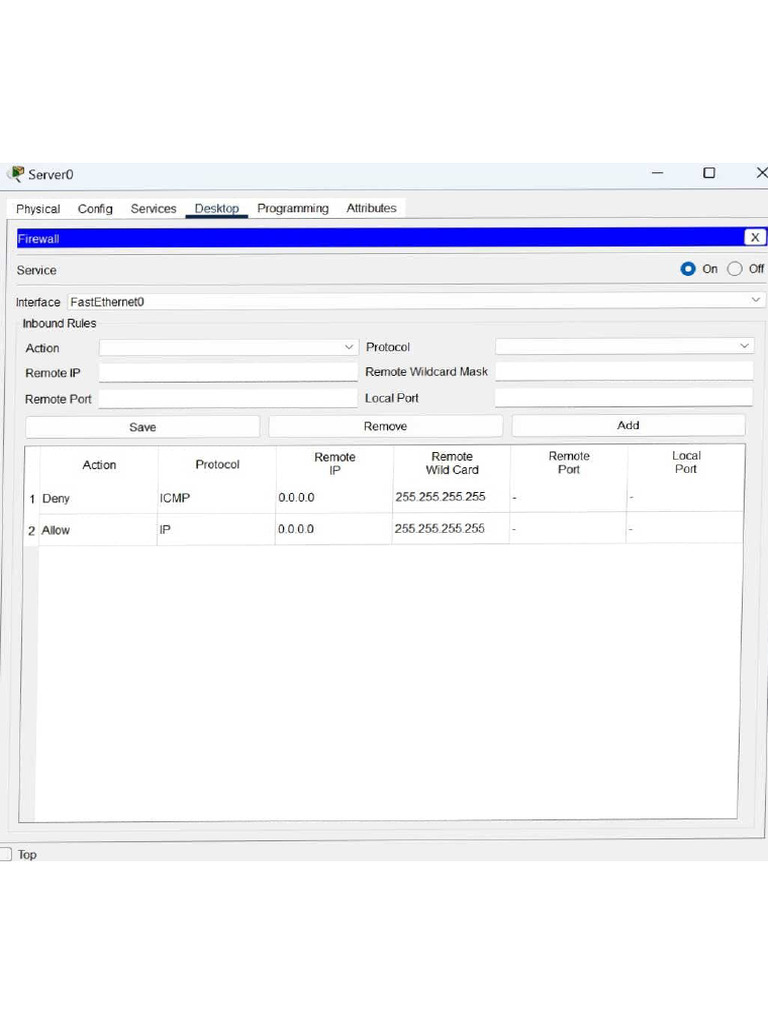The width and height of the screenshot is (768, 1024).
Task: Click the Server0 Packet Tracer window icon
Action: point(15,174)
